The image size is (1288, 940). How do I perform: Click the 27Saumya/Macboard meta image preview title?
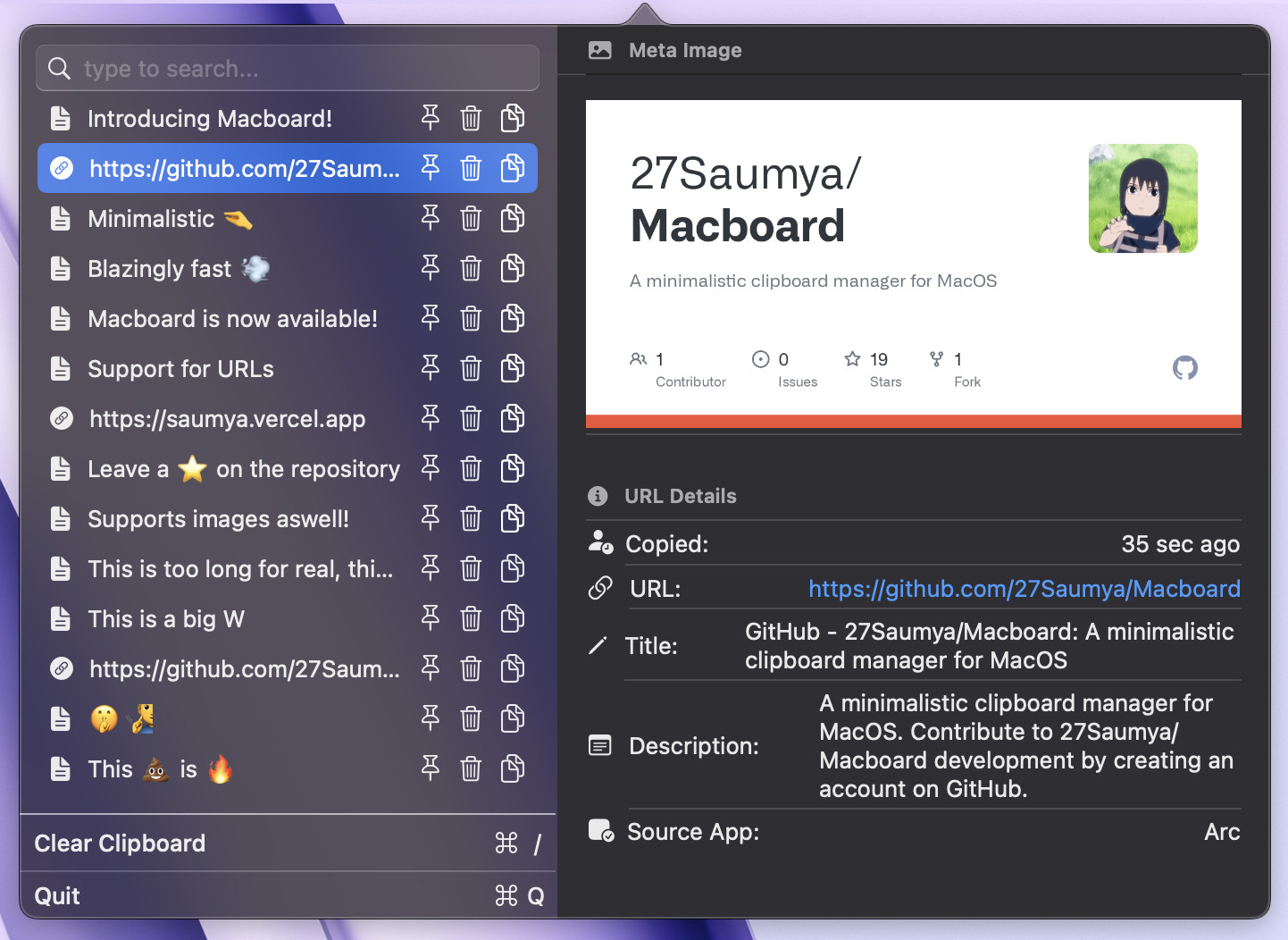(x=746, y=198)
